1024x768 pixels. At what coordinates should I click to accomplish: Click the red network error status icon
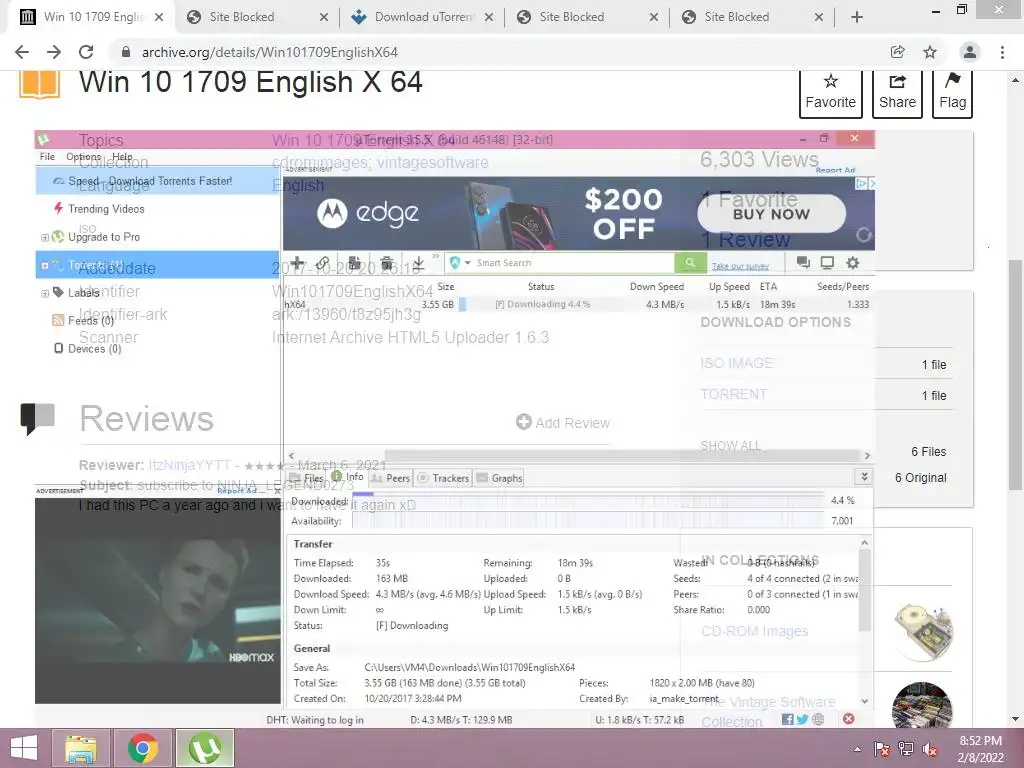coord(848,719)
